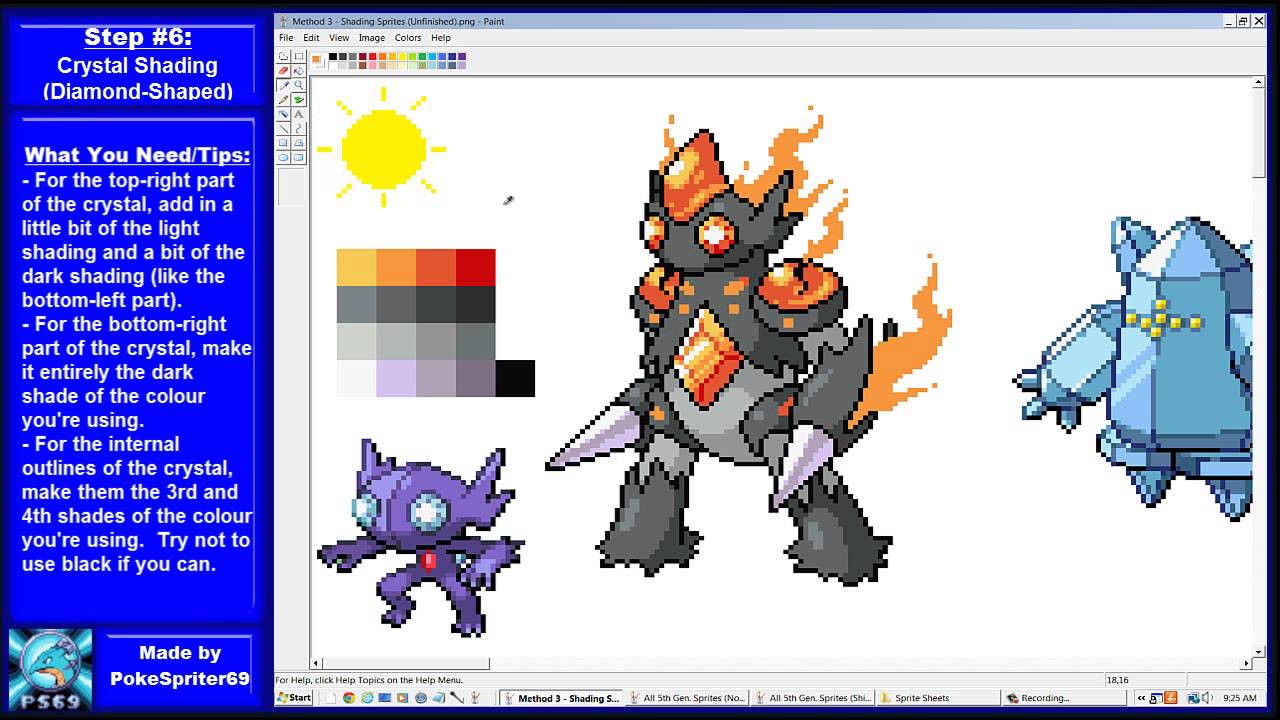Select the Polygon shape tool
Screen dimensions: 1280x720
(299, 143)
